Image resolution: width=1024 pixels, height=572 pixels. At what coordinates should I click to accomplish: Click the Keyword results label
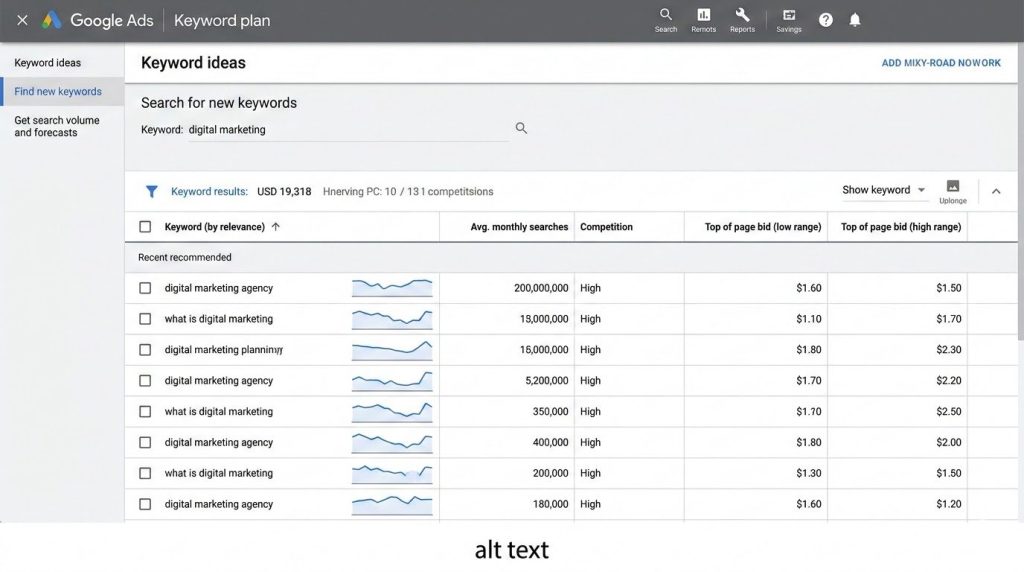pos(209,191)
